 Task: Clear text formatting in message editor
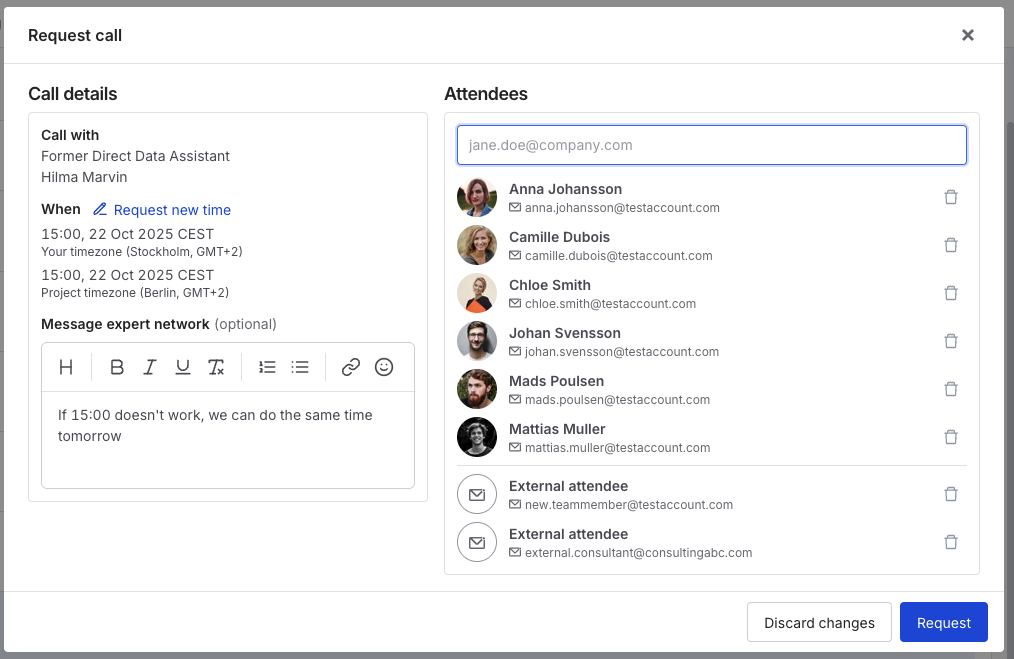(x=216, y=367)
